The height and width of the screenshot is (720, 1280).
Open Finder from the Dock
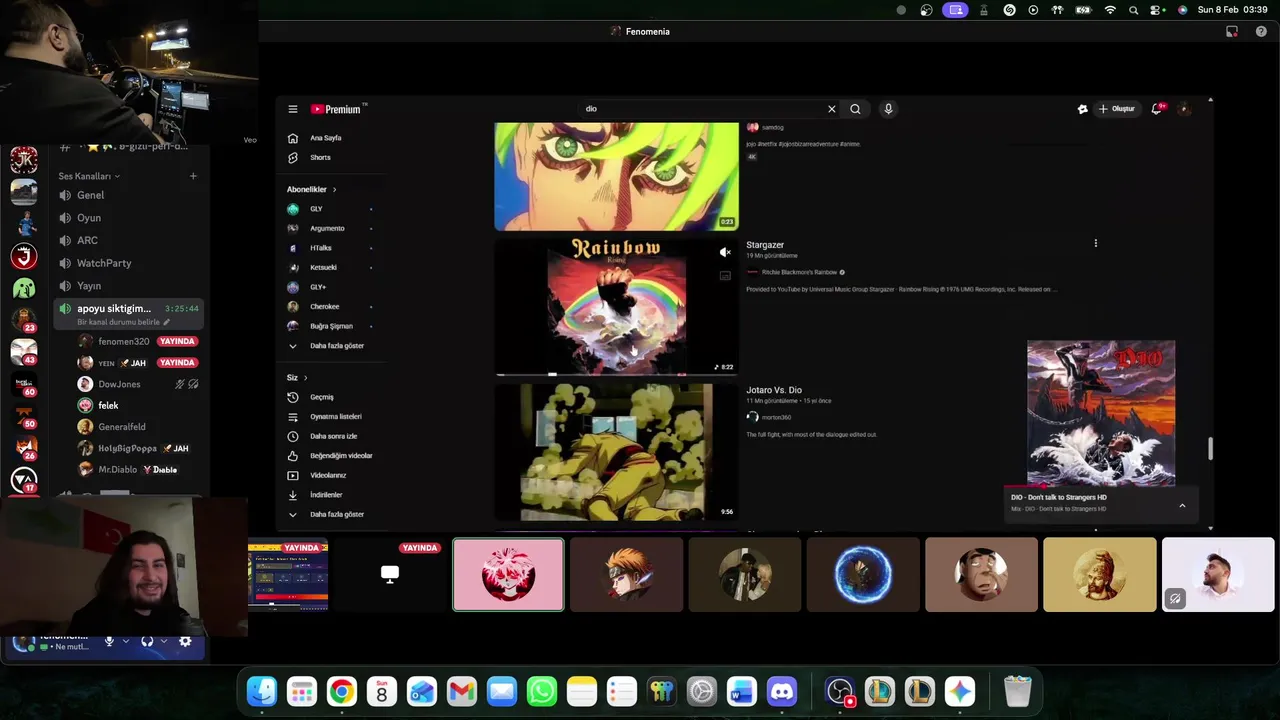262,691
